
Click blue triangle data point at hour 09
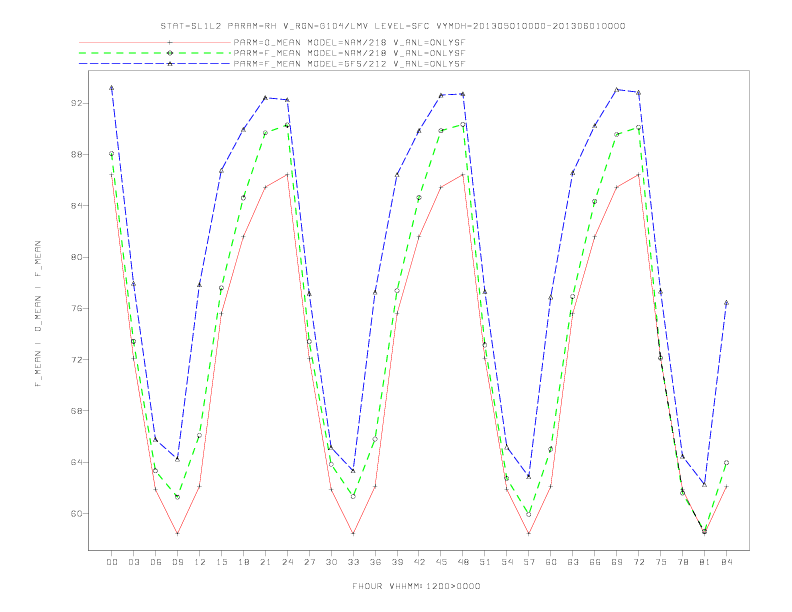(x=177, y=459)
